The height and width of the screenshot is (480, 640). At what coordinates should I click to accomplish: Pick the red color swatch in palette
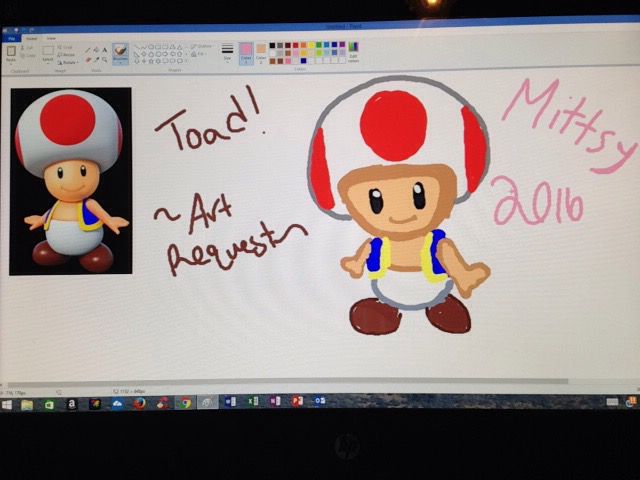tap(296, 45)
